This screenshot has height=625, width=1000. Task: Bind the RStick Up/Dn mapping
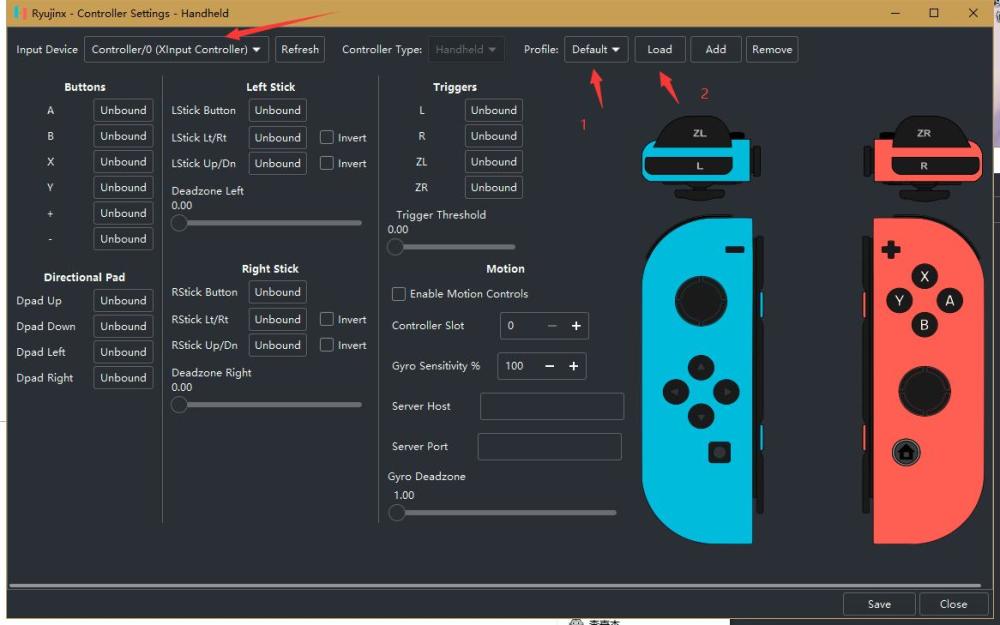(x=277, y=345)
